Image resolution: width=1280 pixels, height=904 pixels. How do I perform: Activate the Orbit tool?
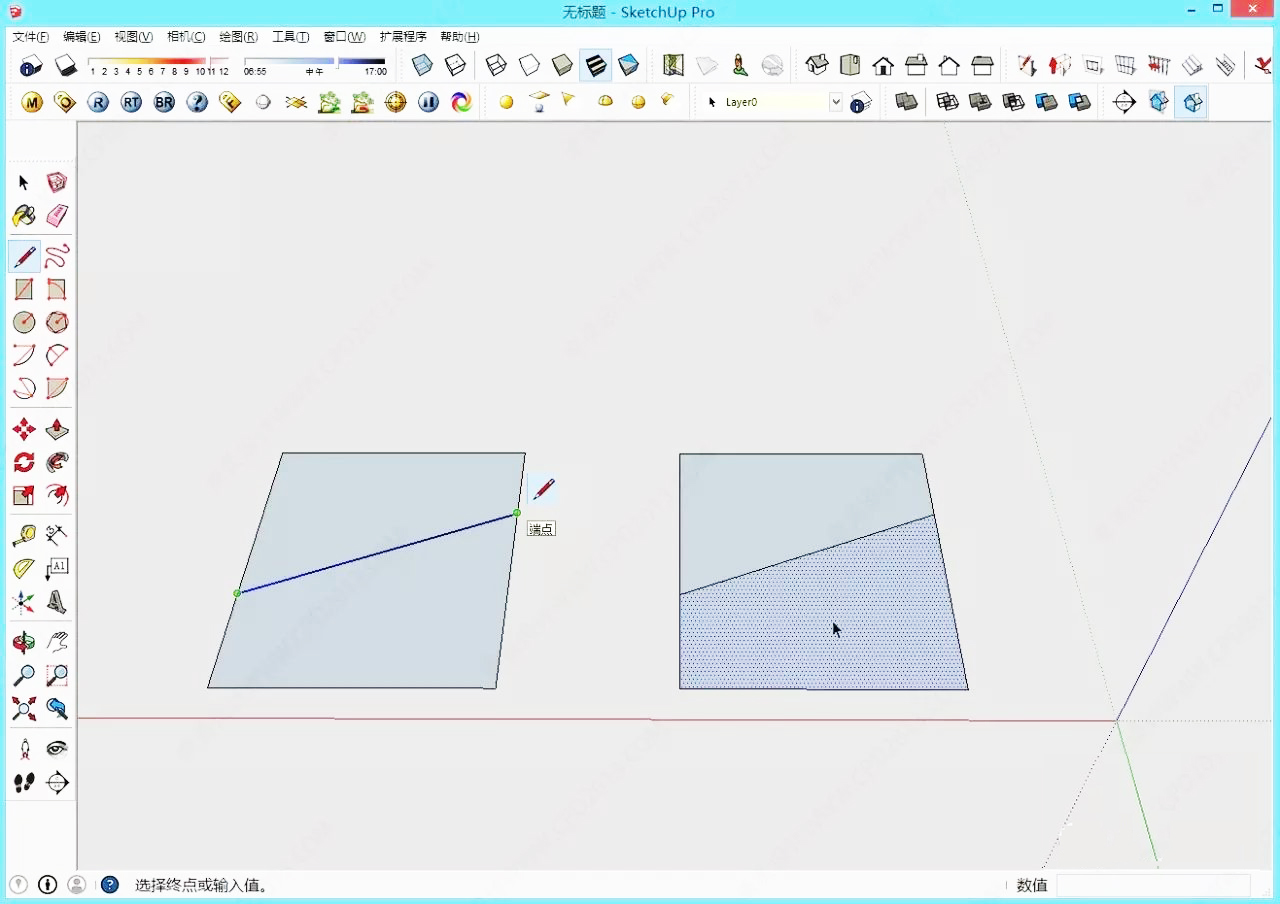24,643
